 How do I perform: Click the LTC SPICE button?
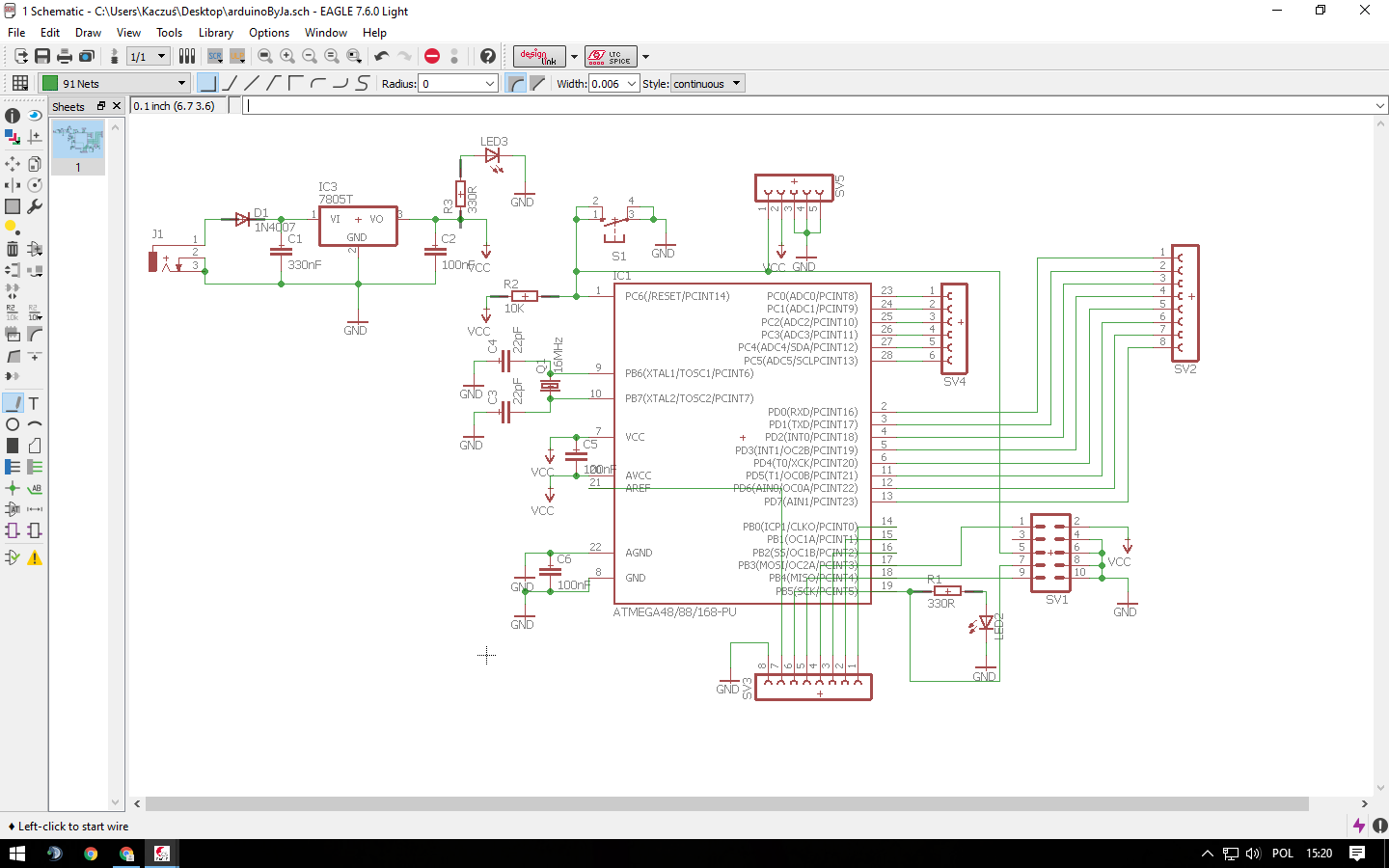(x=610, y=57)
